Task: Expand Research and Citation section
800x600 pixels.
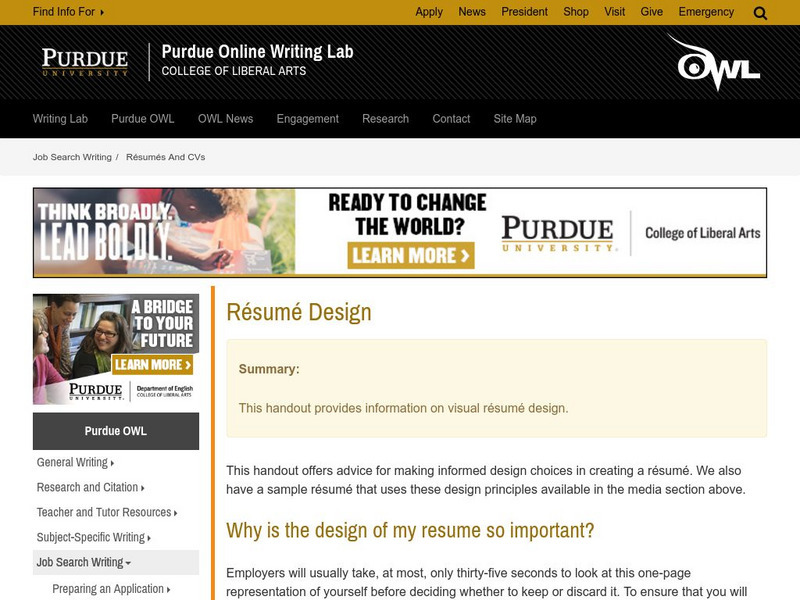Action: click(90, 487)
